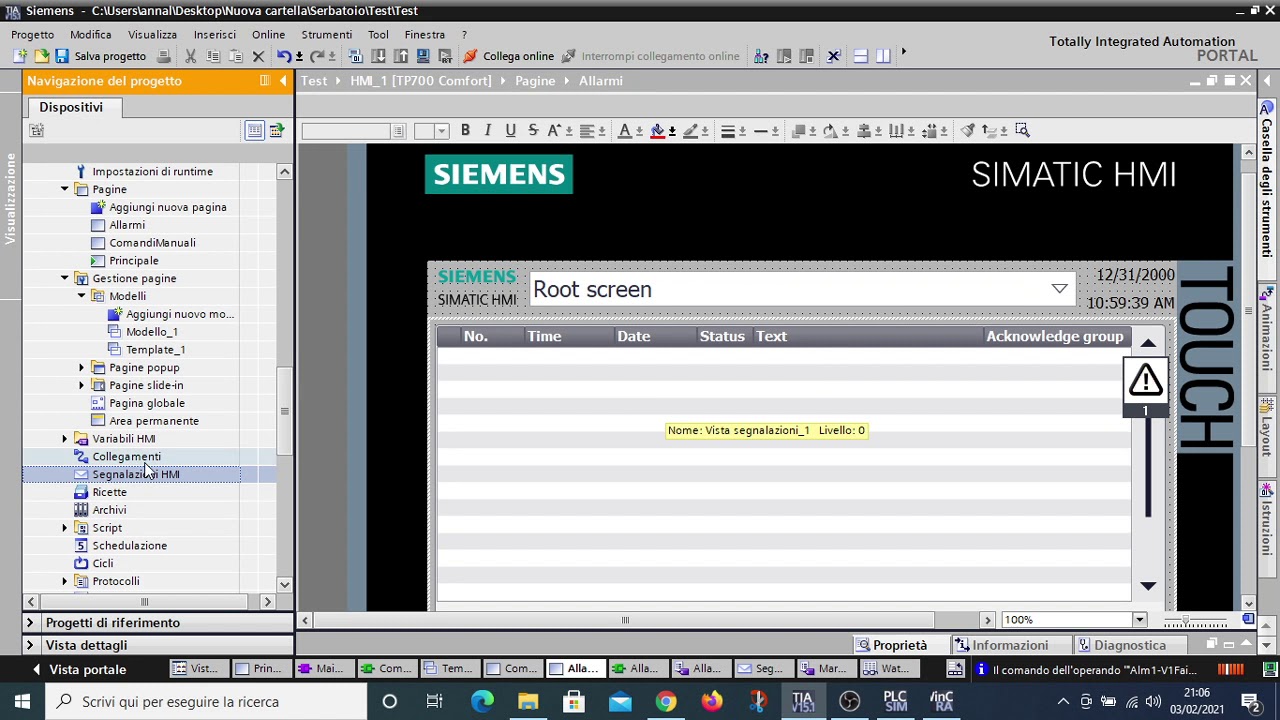
Task: Click alarm view scroll up arrow
Action: click(1148, 343)
